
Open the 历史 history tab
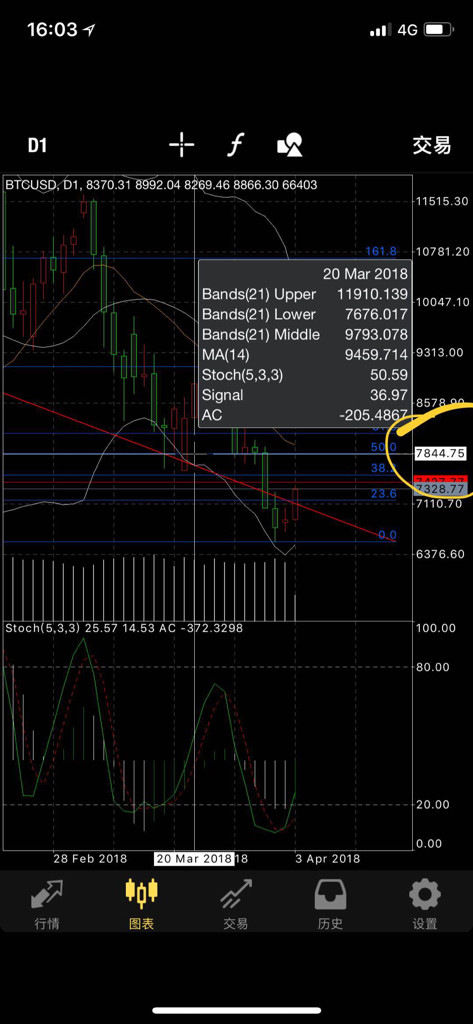coord(330,904)
